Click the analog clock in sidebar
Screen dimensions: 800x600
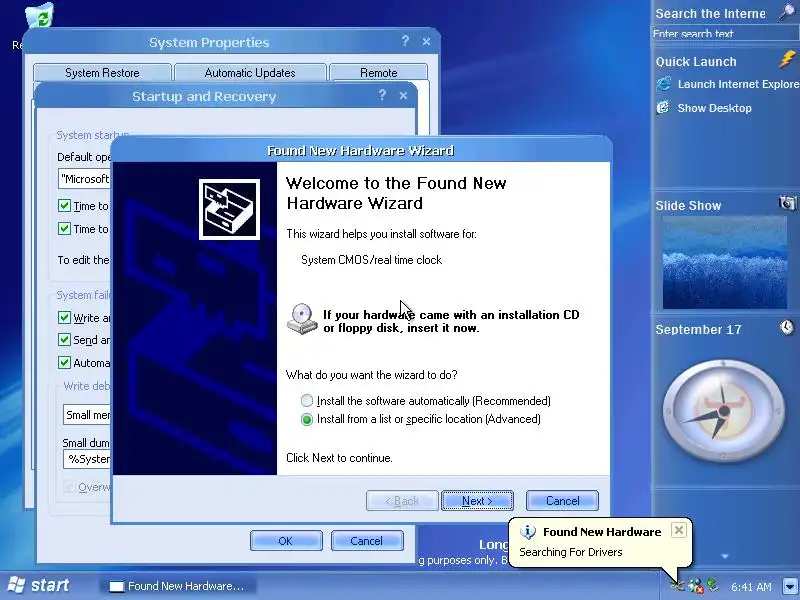[x=723, y=411]
